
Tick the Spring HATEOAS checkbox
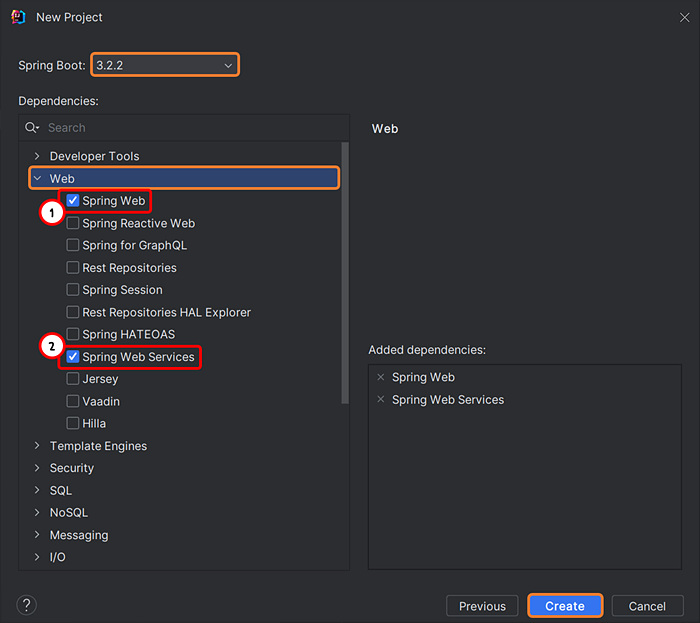pyautogui.click(x=72, y=334)
